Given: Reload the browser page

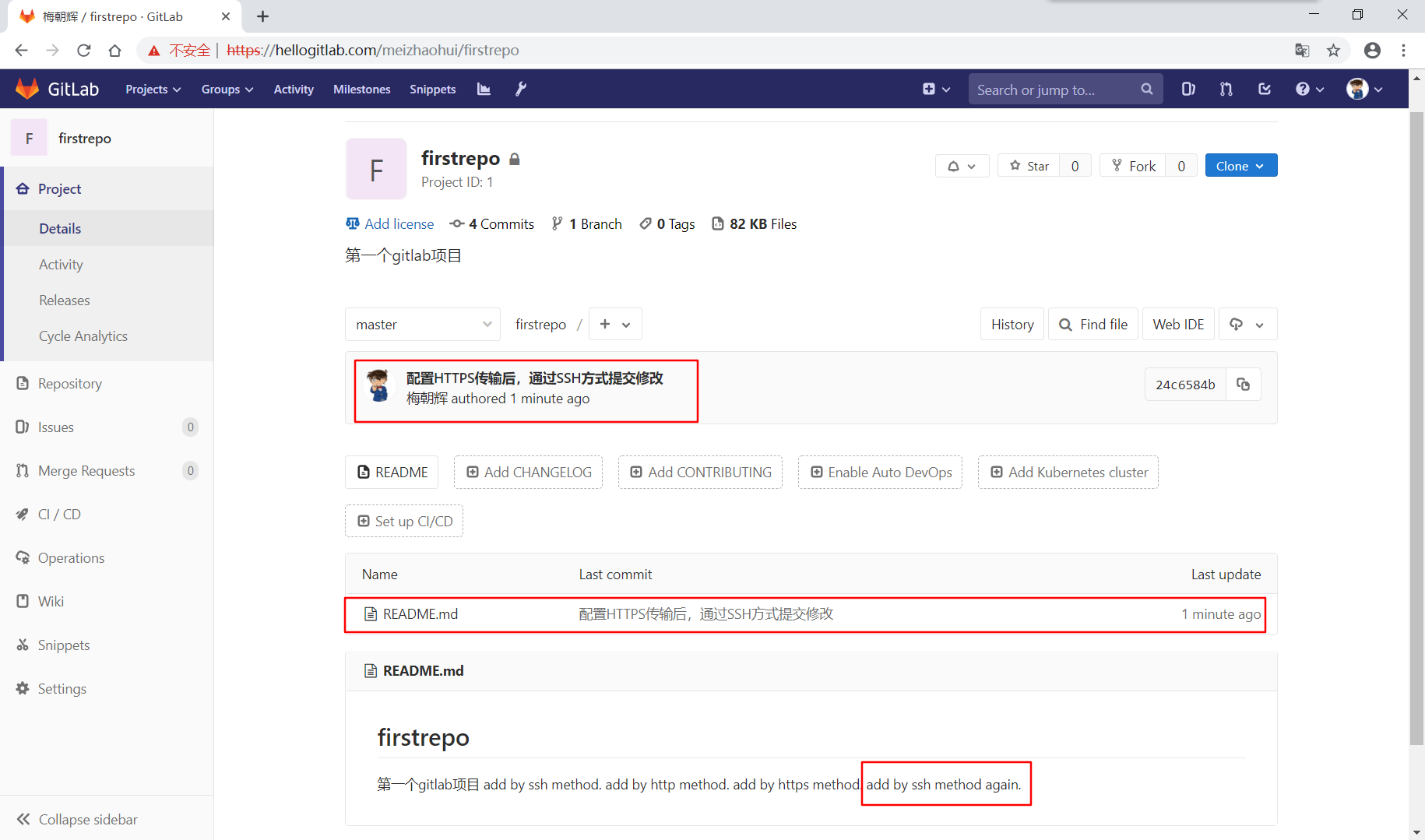Looking at the screenshot, I should 83,50.
